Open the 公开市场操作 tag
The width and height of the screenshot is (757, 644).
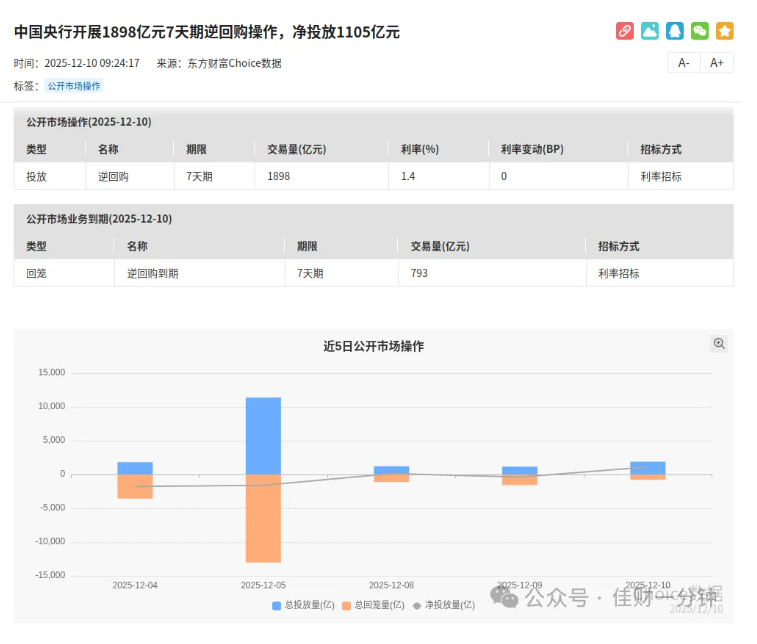tap(74, 86)
